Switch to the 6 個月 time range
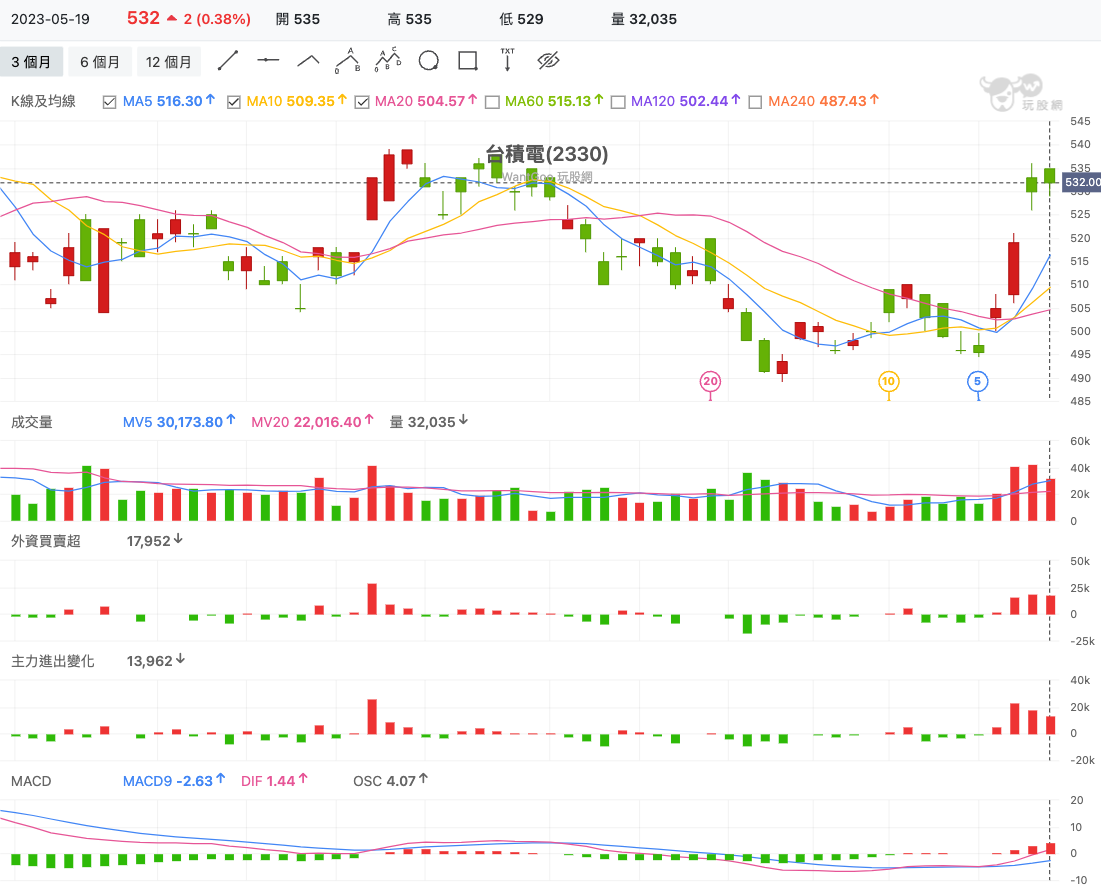 pyautogui.click(x=100, y=62)
